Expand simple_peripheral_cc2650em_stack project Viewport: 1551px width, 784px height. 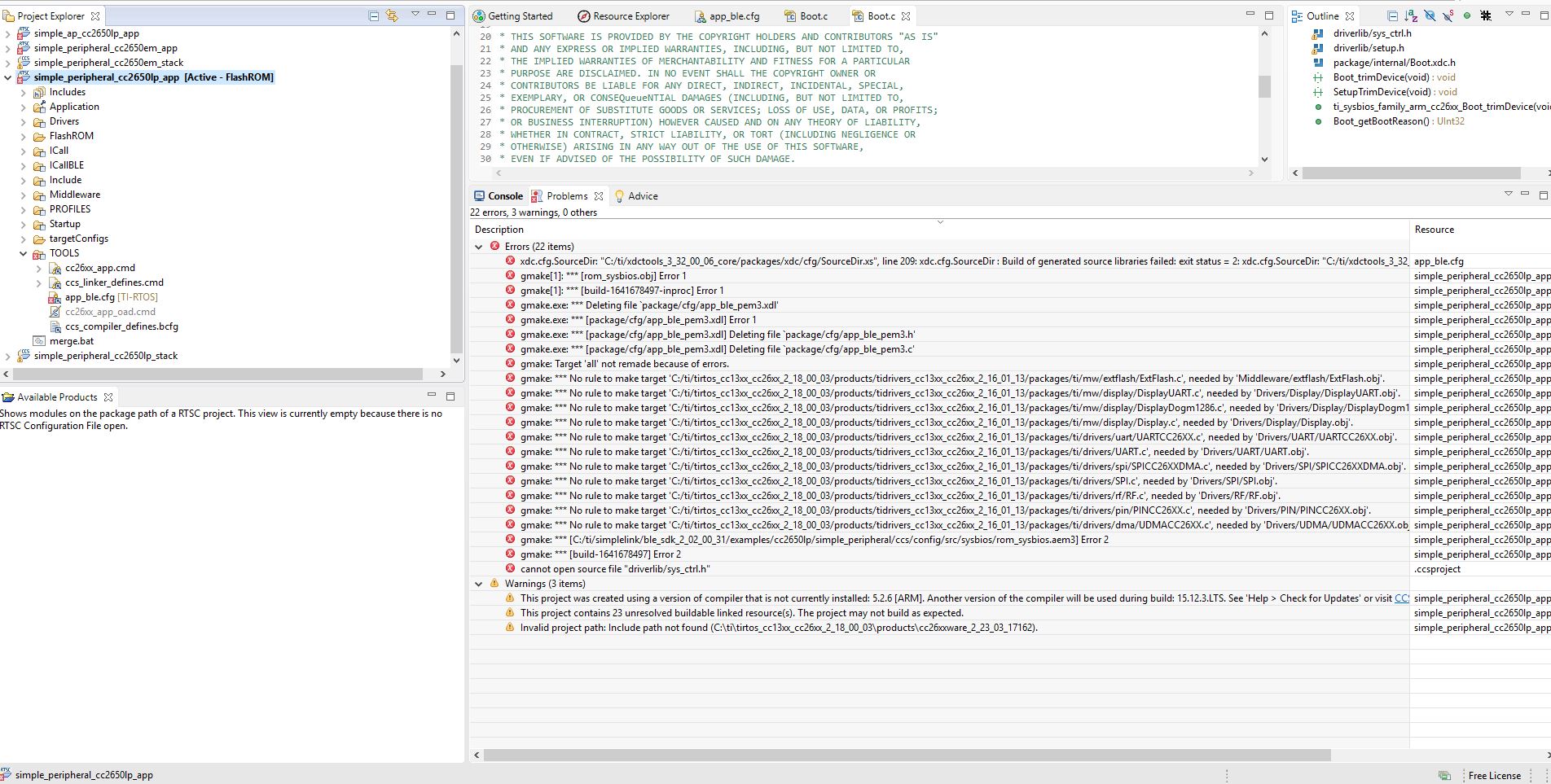tap(8, 63)
